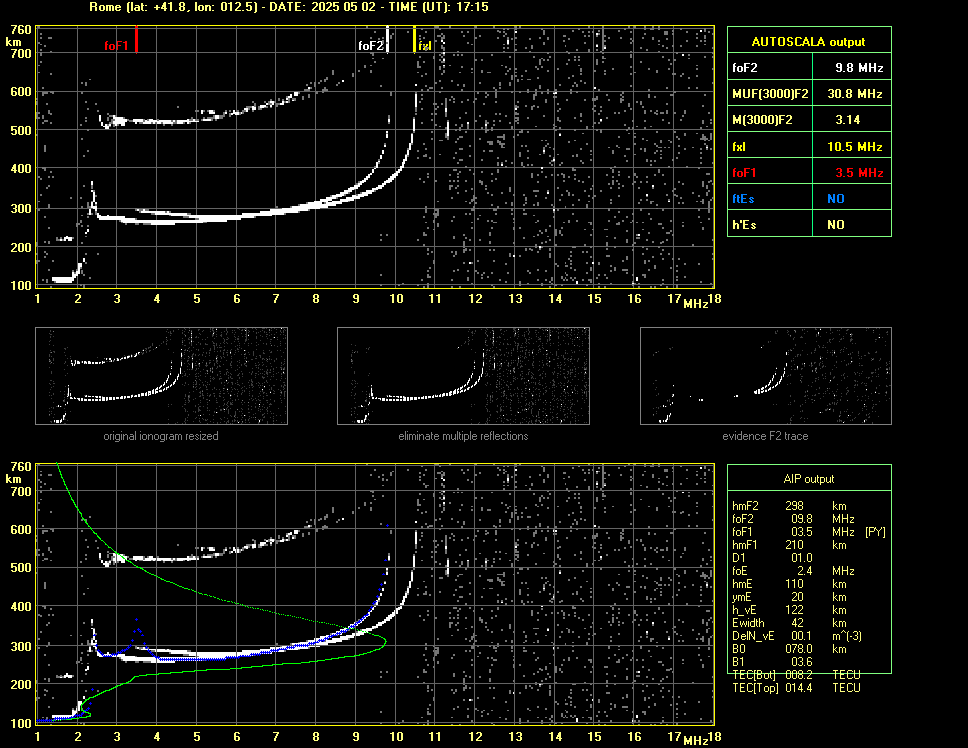Select the h_vE 122 km row
Screen dimensions: 968x748
(x=789, y=610)
